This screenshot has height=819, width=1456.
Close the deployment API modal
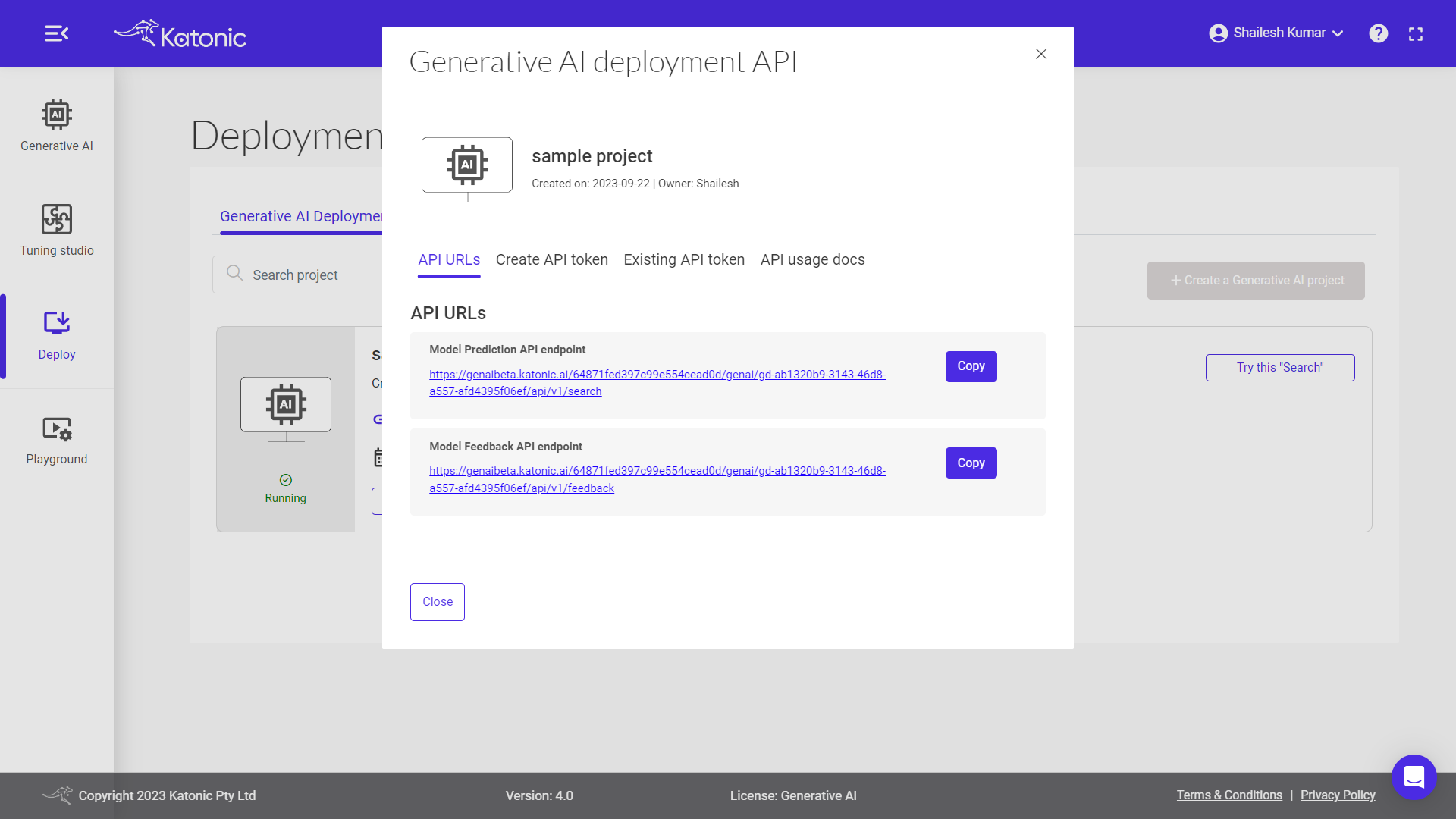click(1041, 53)
